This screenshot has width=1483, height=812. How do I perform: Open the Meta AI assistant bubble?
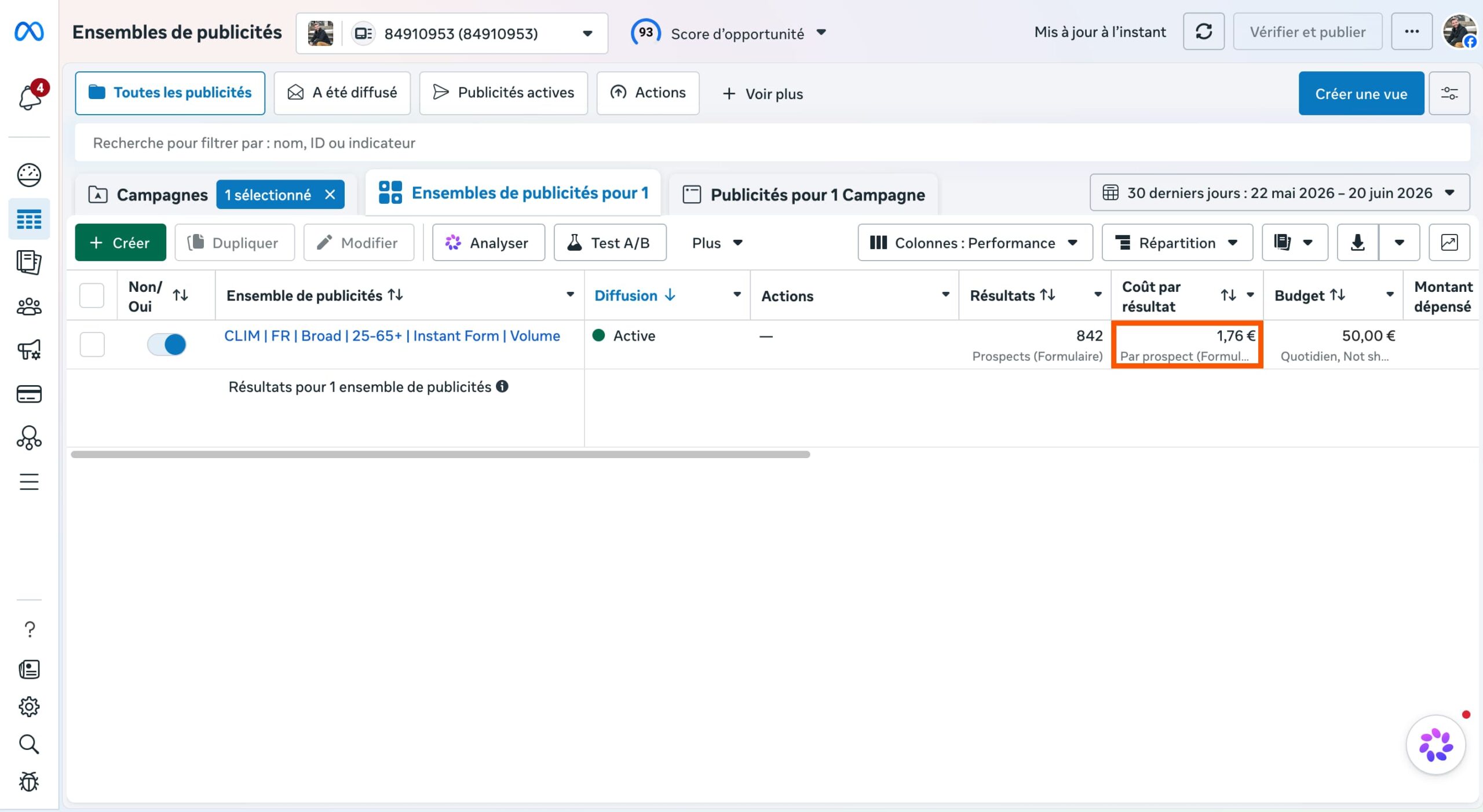coord(1435,745)
